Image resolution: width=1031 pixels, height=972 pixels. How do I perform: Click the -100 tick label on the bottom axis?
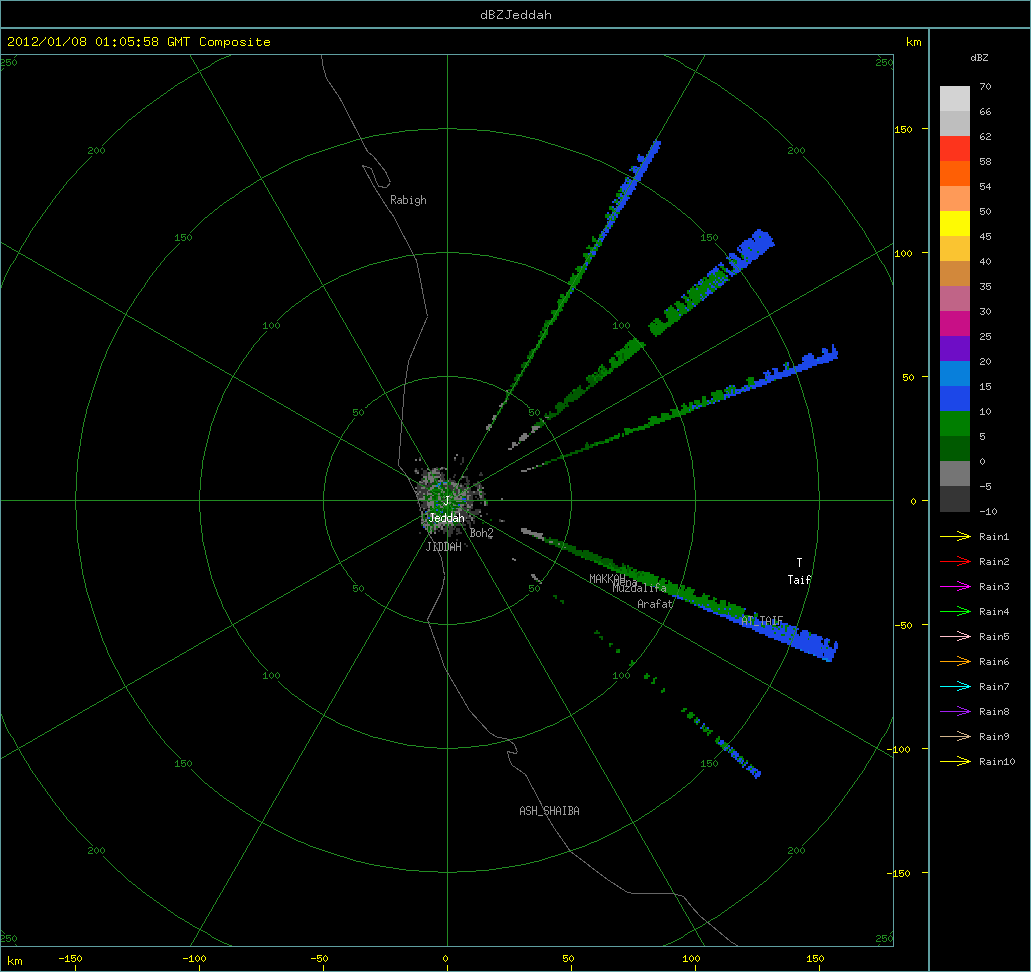(194, 958)
